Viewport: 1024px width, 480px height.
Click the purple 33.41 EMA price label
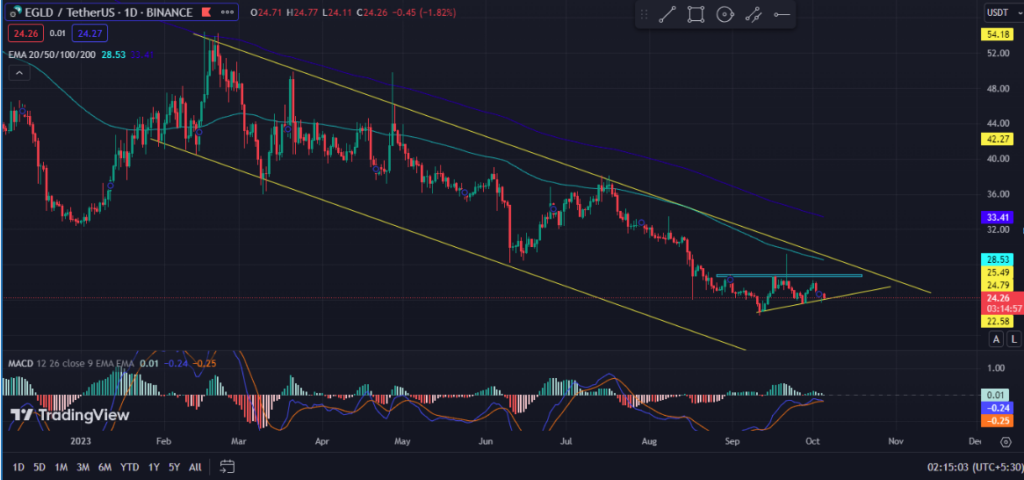click(995, 217)
